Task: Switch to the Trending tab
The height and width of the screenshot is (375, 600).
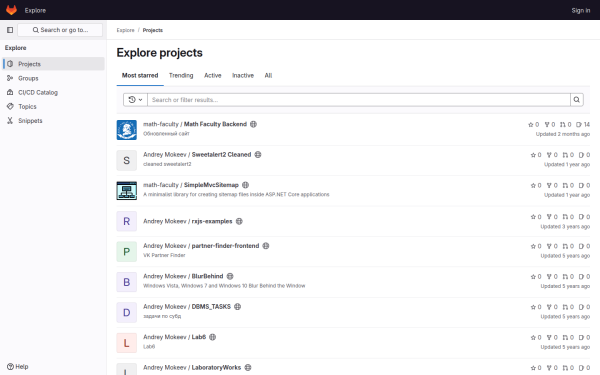Action: pyautogui.click(x=181, y=75)
